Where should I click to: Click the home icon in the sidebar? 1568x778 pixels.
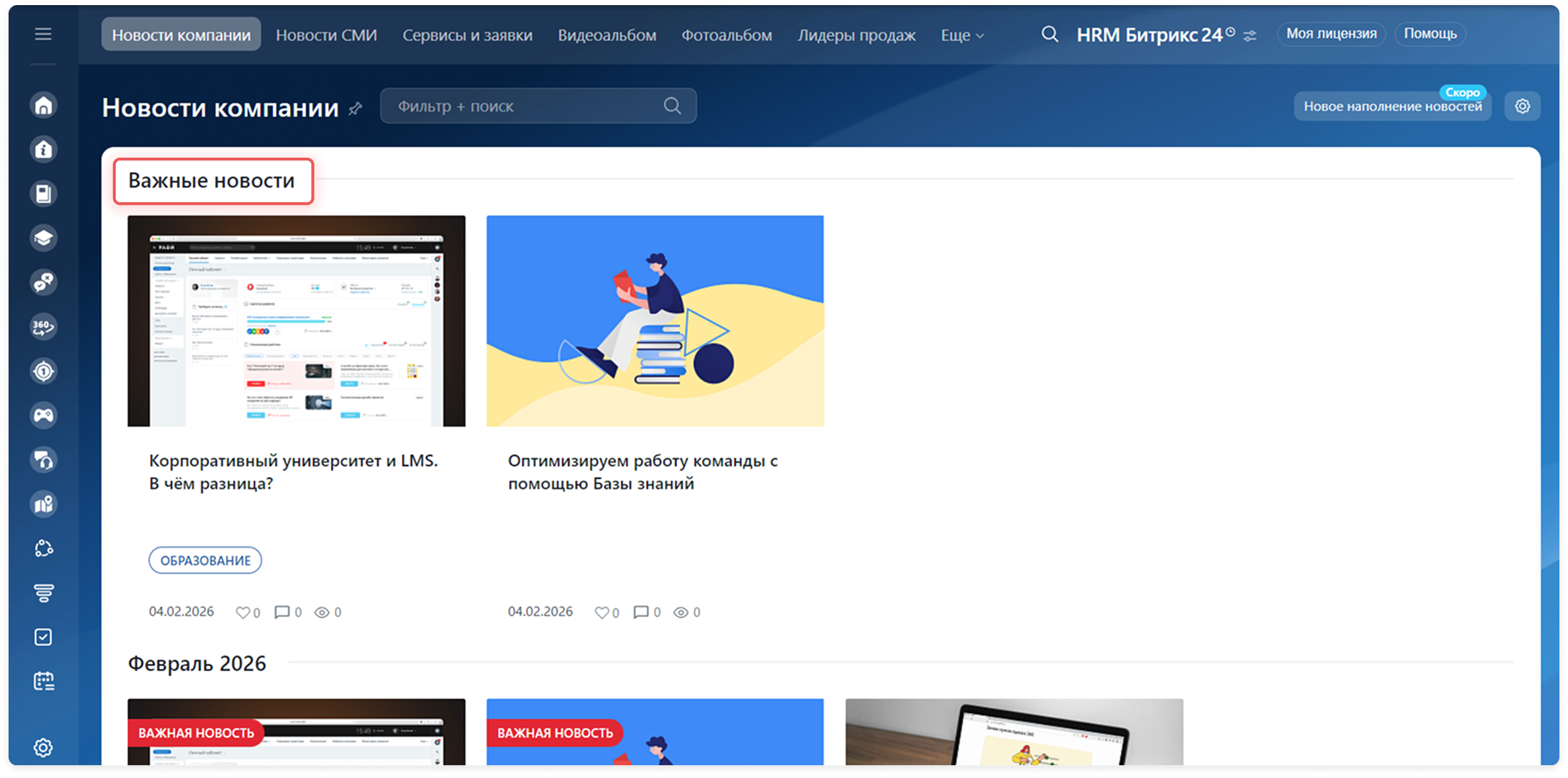44,105
